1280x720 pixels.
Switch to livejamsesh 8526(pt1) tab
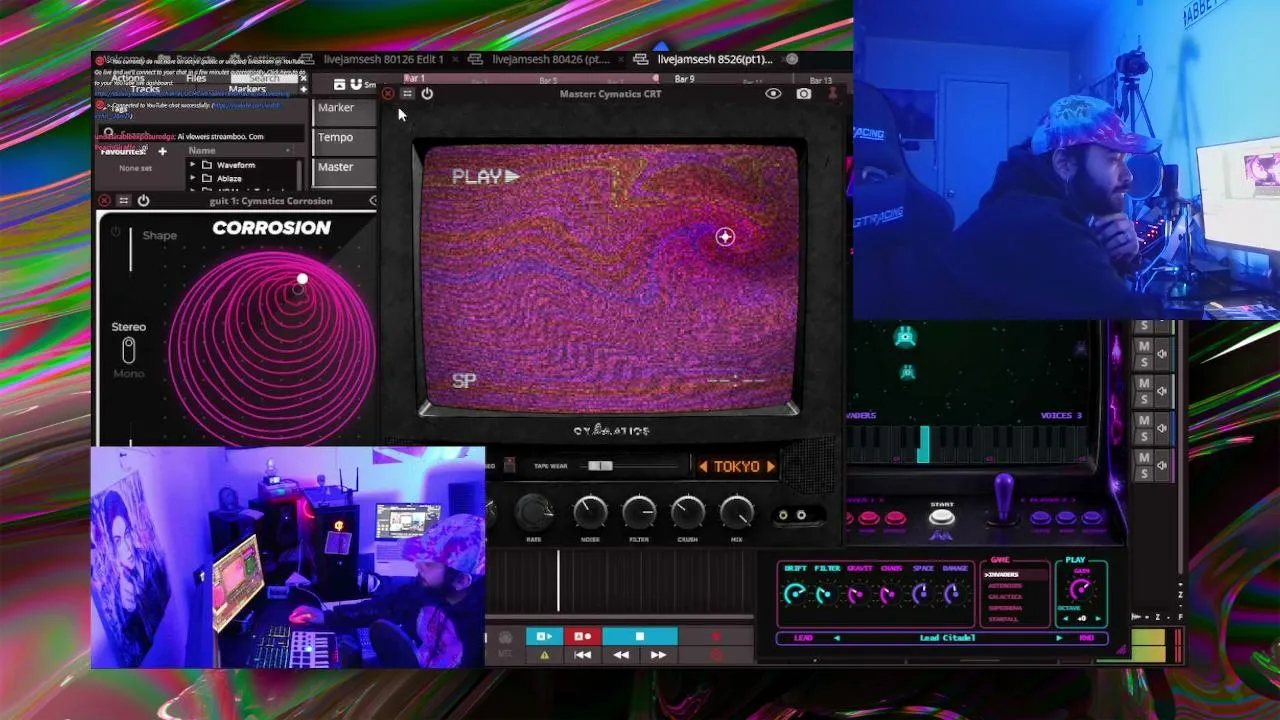pyautogui.click(x=714, y=59)
